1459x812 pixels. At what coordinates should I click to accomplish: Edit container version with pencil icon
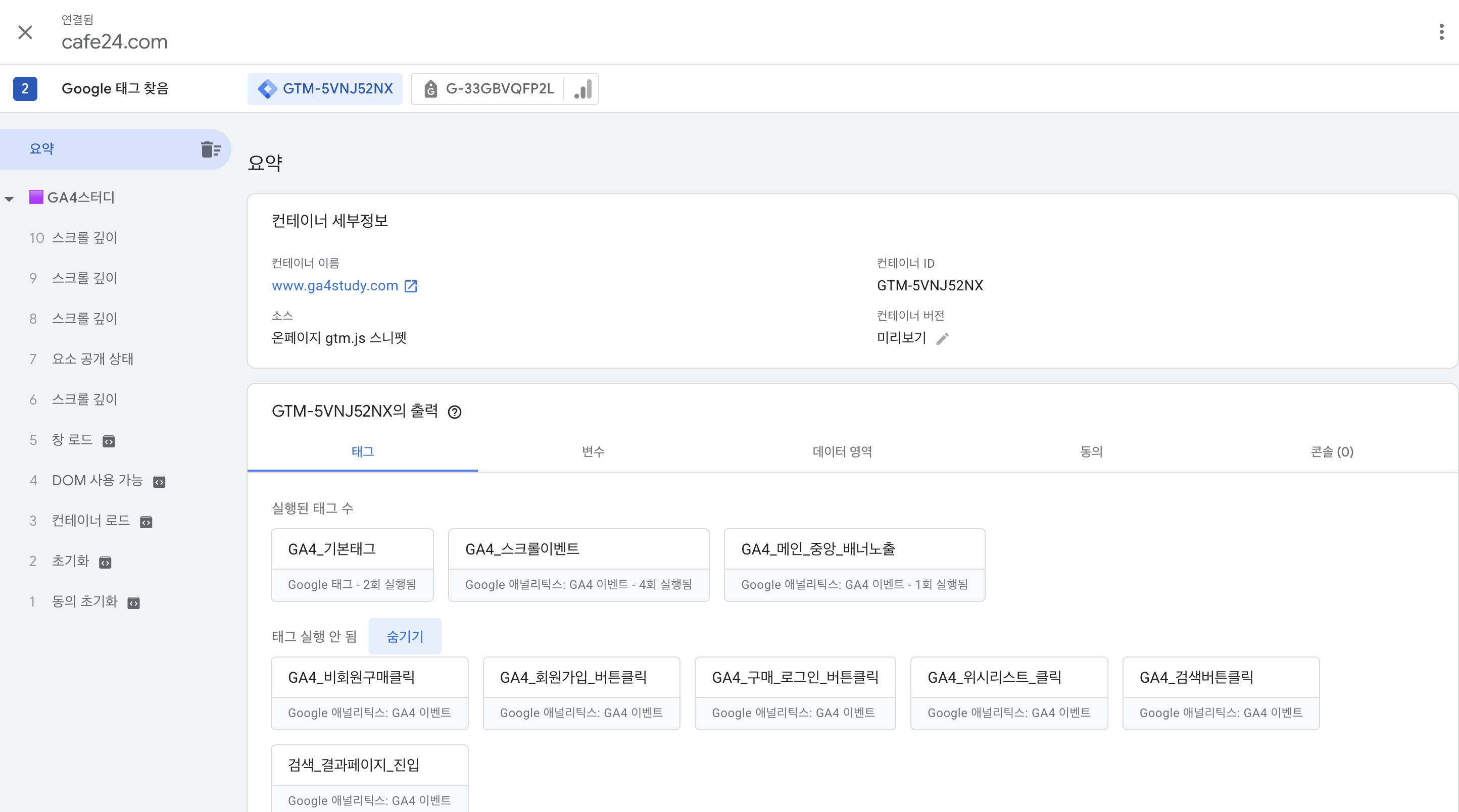click(x=943, y=339)
